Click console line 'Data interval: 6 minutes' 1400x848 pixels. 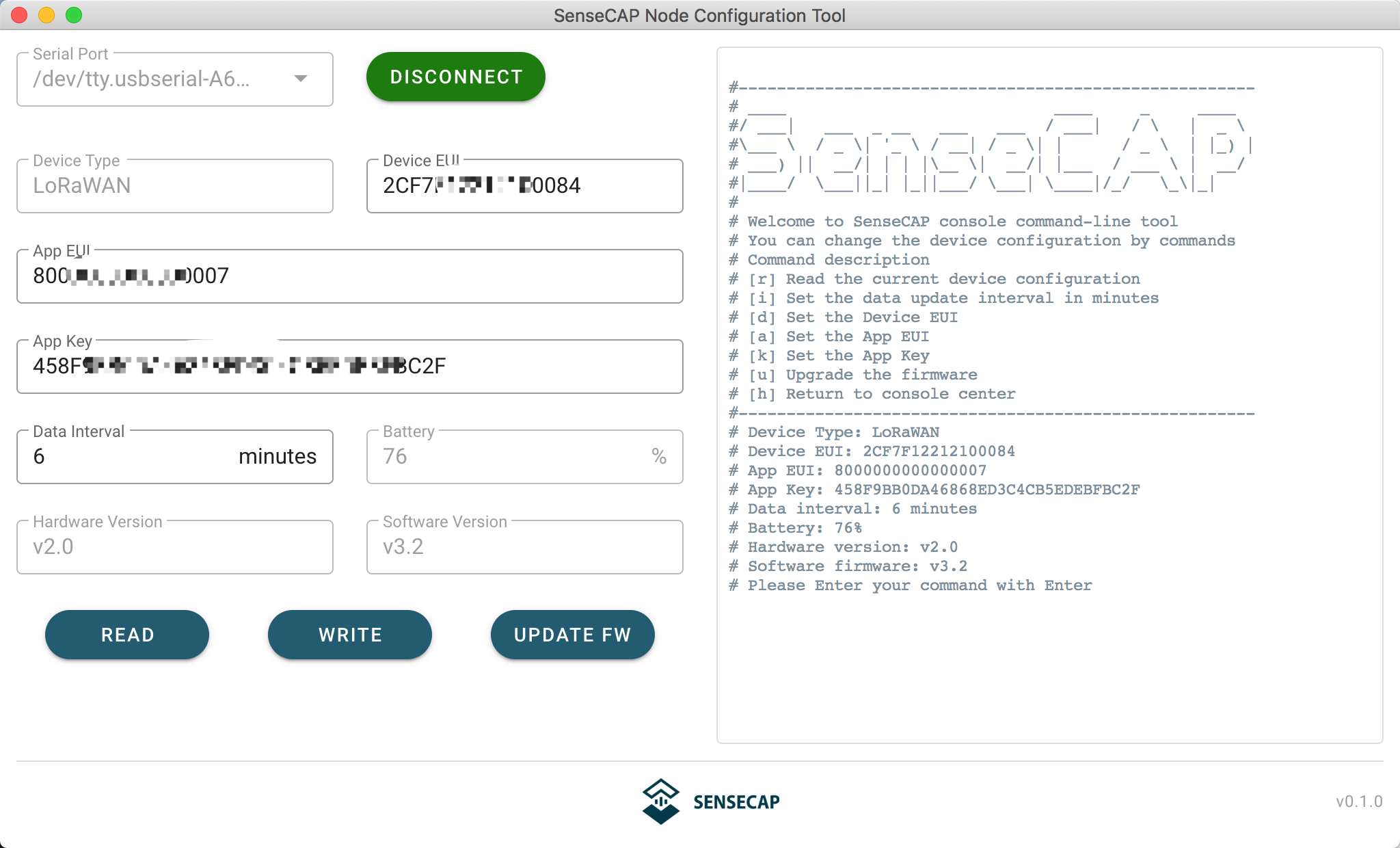coord(852,509)
